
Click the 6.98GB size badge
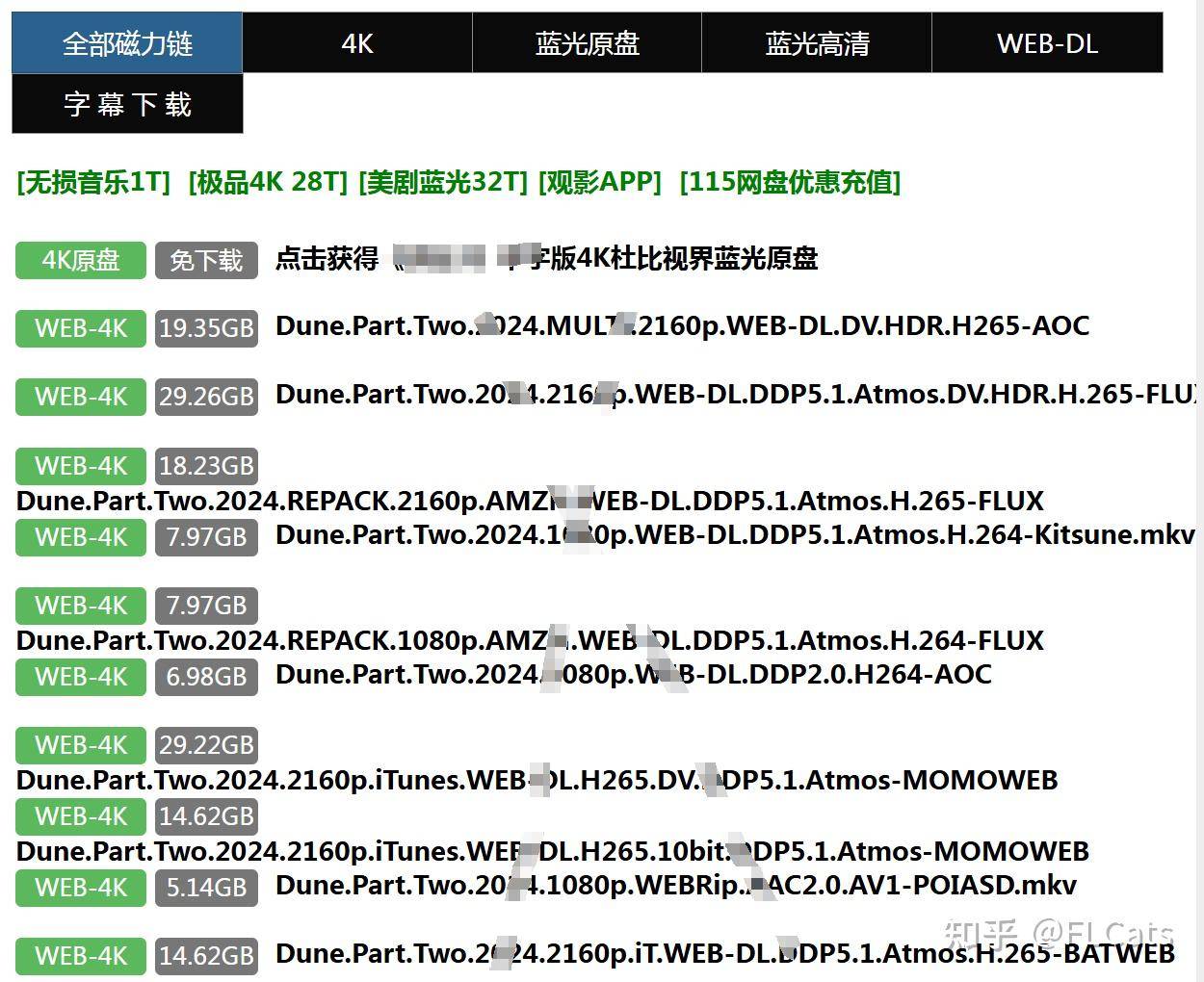tap(206, 677)
